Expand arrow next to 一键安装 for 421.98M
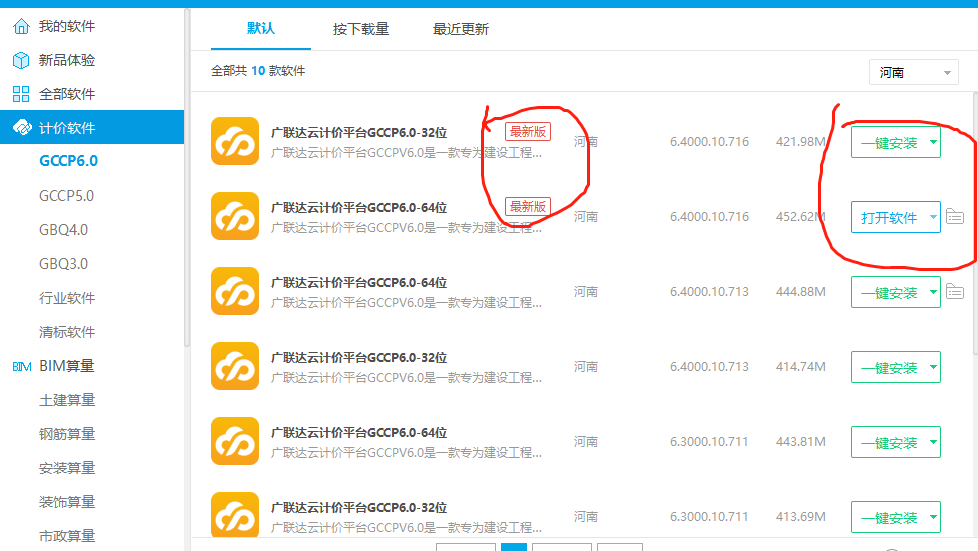Screen dimensions: 978x551 [x=933, y=142]
